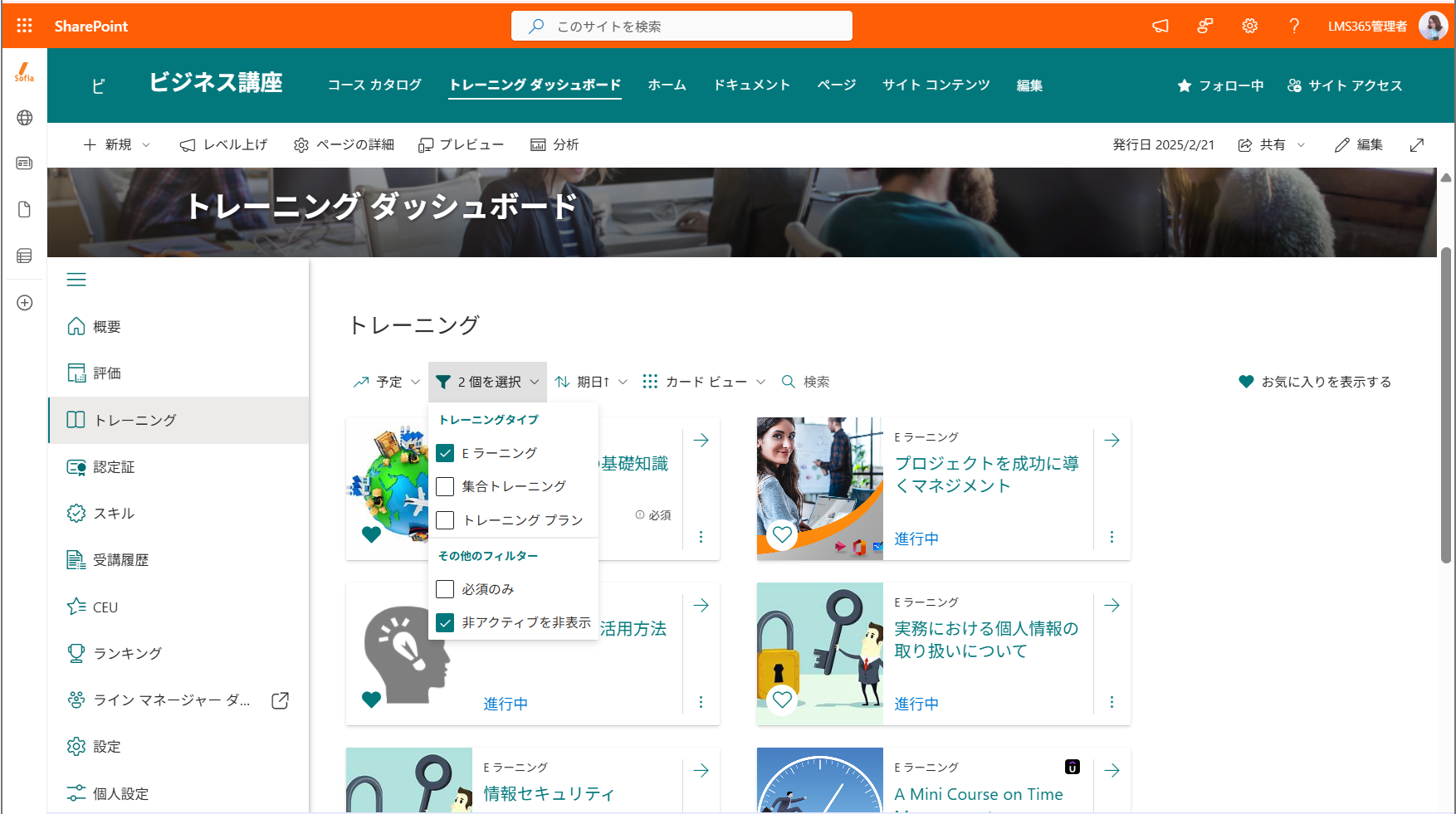
Task: Open ページ nav item
Action: [836, 85]
